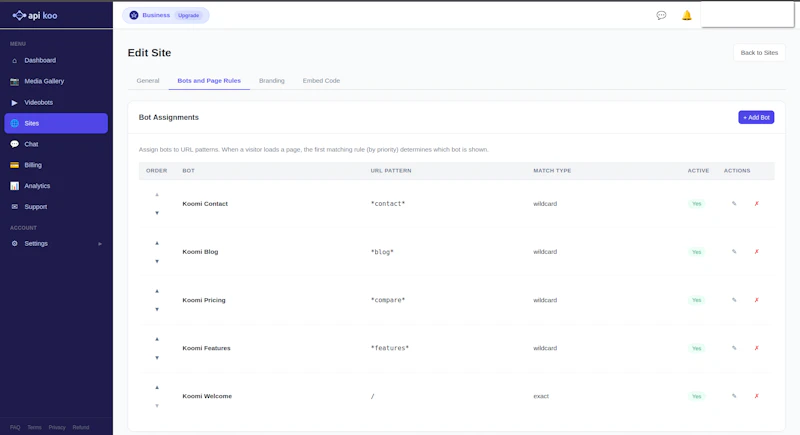Click the api koo logo

(x=35, y=15)
